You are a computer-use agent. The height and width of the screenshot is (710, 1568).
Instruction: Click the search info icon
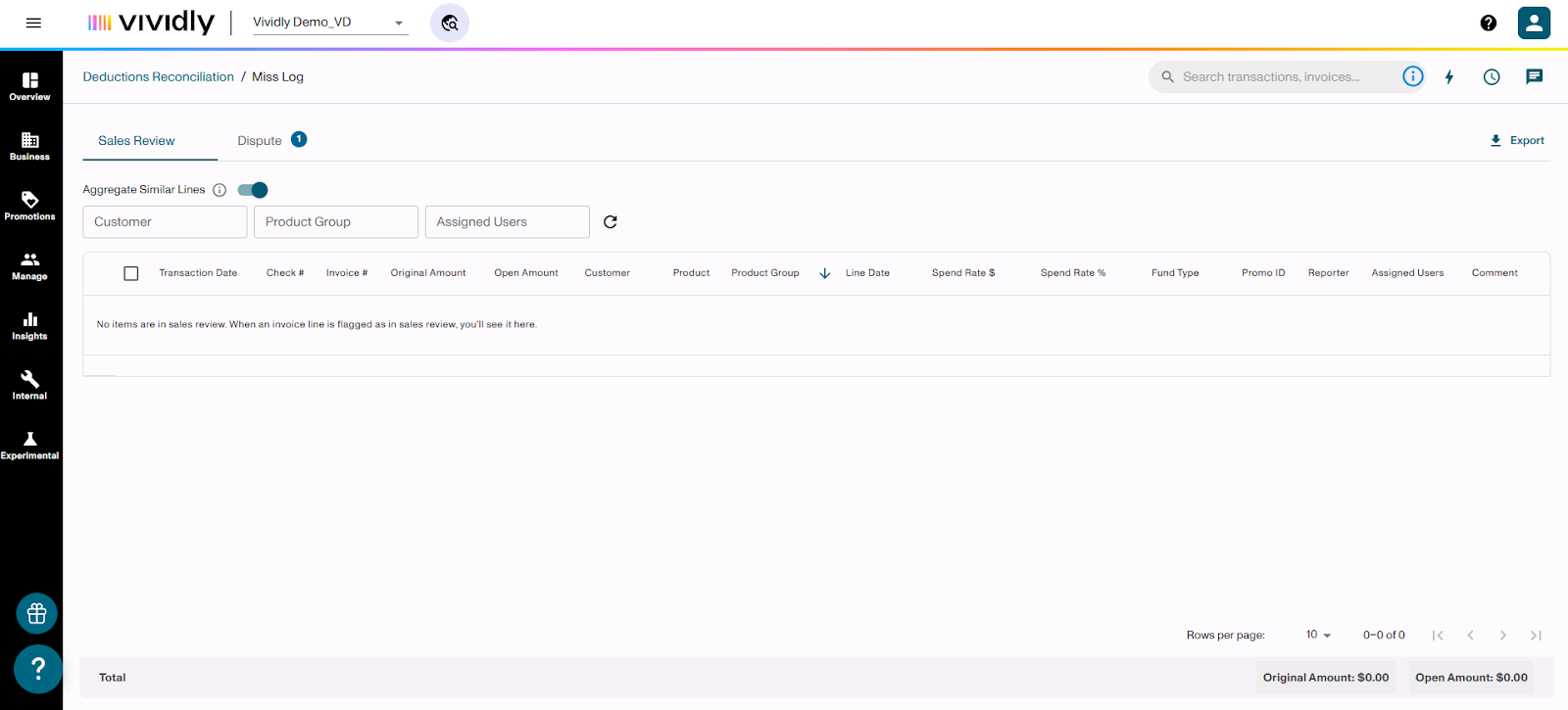1412,76
